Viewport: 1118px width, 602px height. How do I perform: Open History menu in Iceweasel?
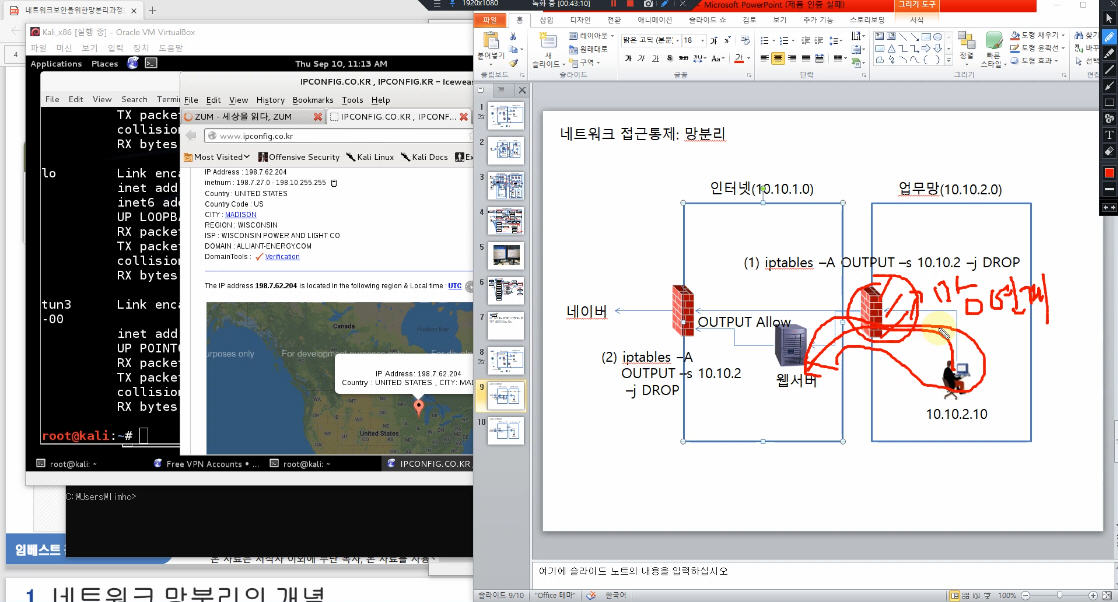(270, 101)
